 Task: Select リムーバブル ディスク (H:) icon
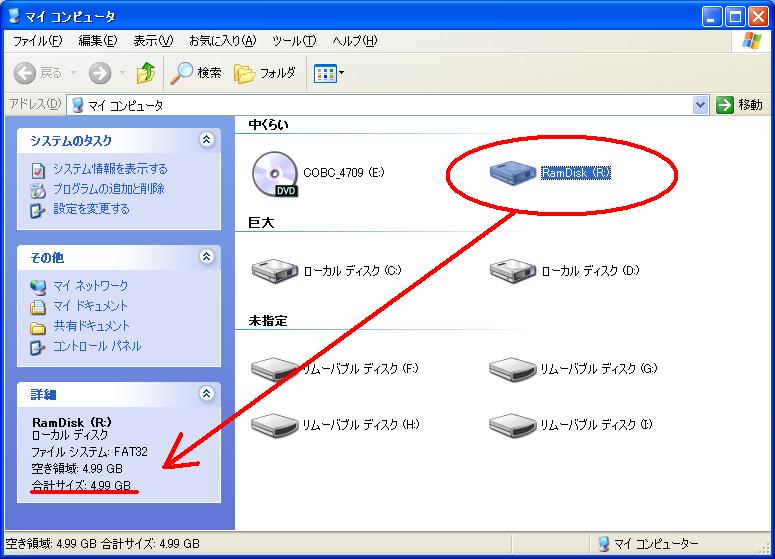[x=275, y=425]
